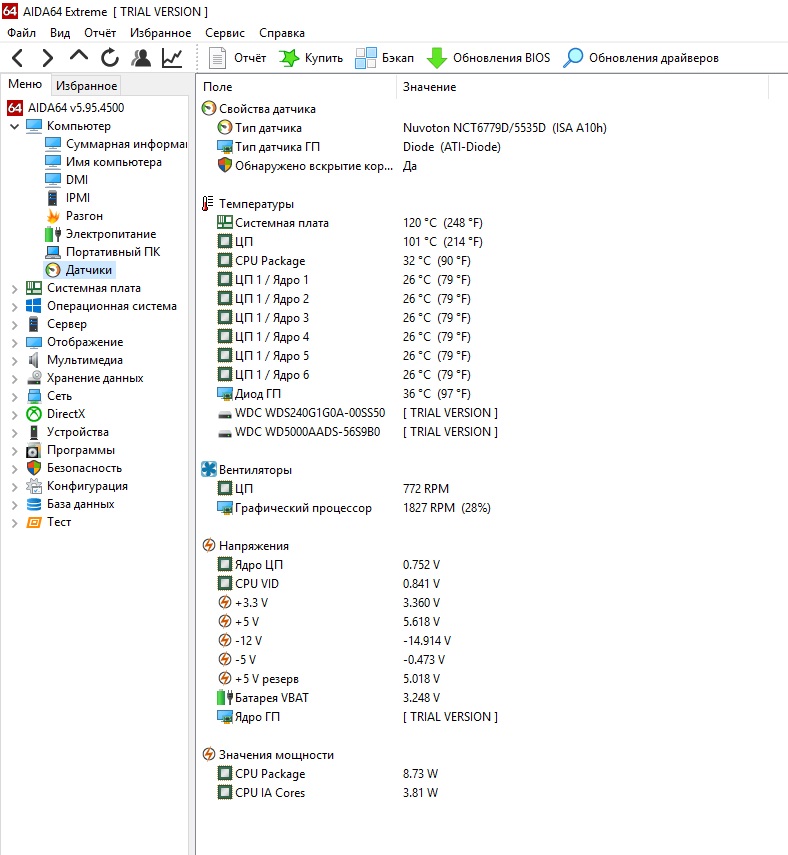Expand the Мультимедиа tree node
Viewport: 788px width, 855px height.
15,360
